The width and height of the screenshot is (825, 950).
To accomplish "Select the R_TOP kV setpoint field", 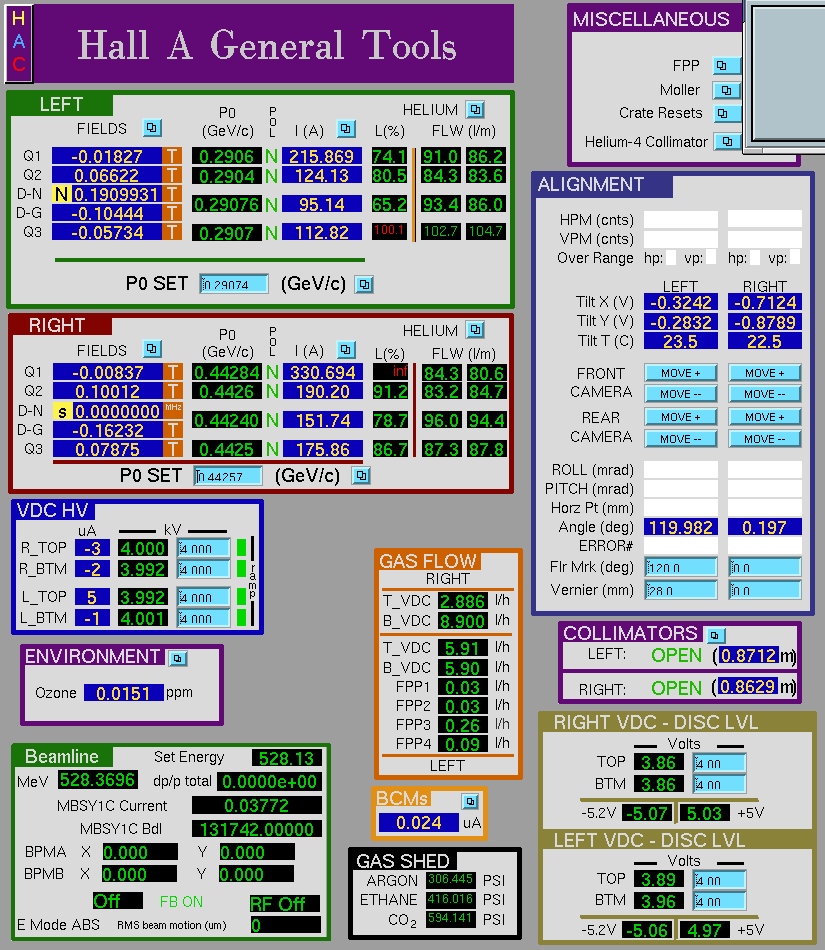I will coord(204,548).
